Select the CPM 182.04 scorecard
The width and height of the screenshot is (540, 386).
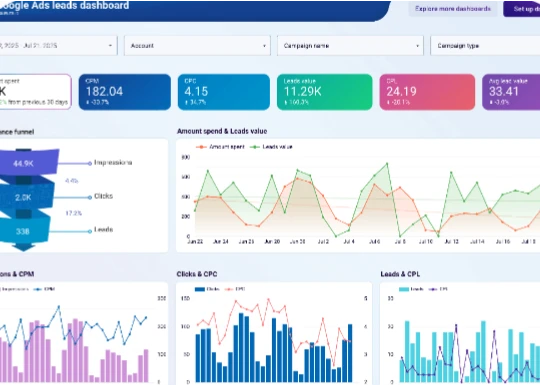tap(125, 92)
